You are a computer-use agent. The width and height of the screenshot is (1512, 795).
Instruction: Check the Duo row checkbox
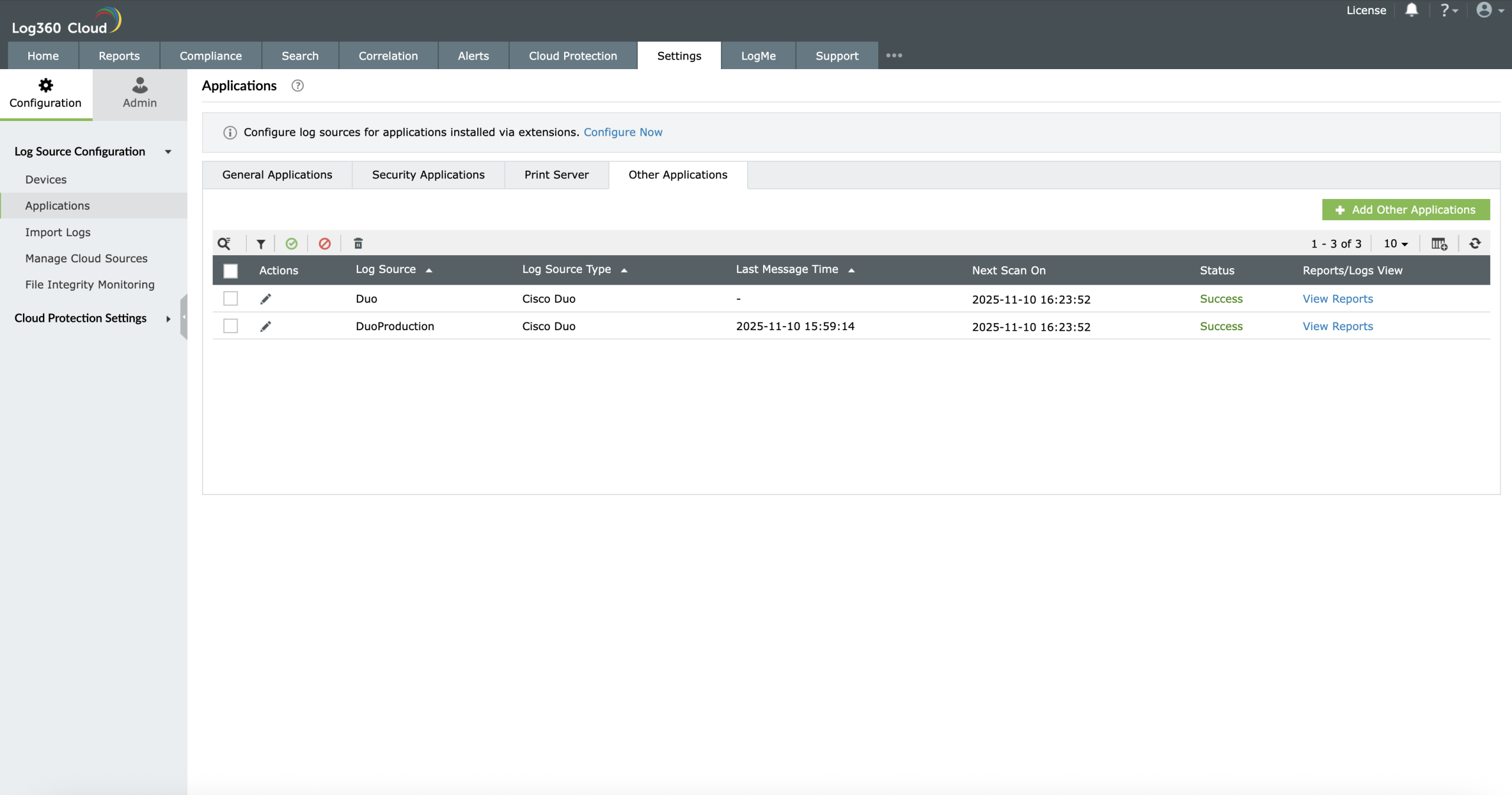tap(230, 299)
